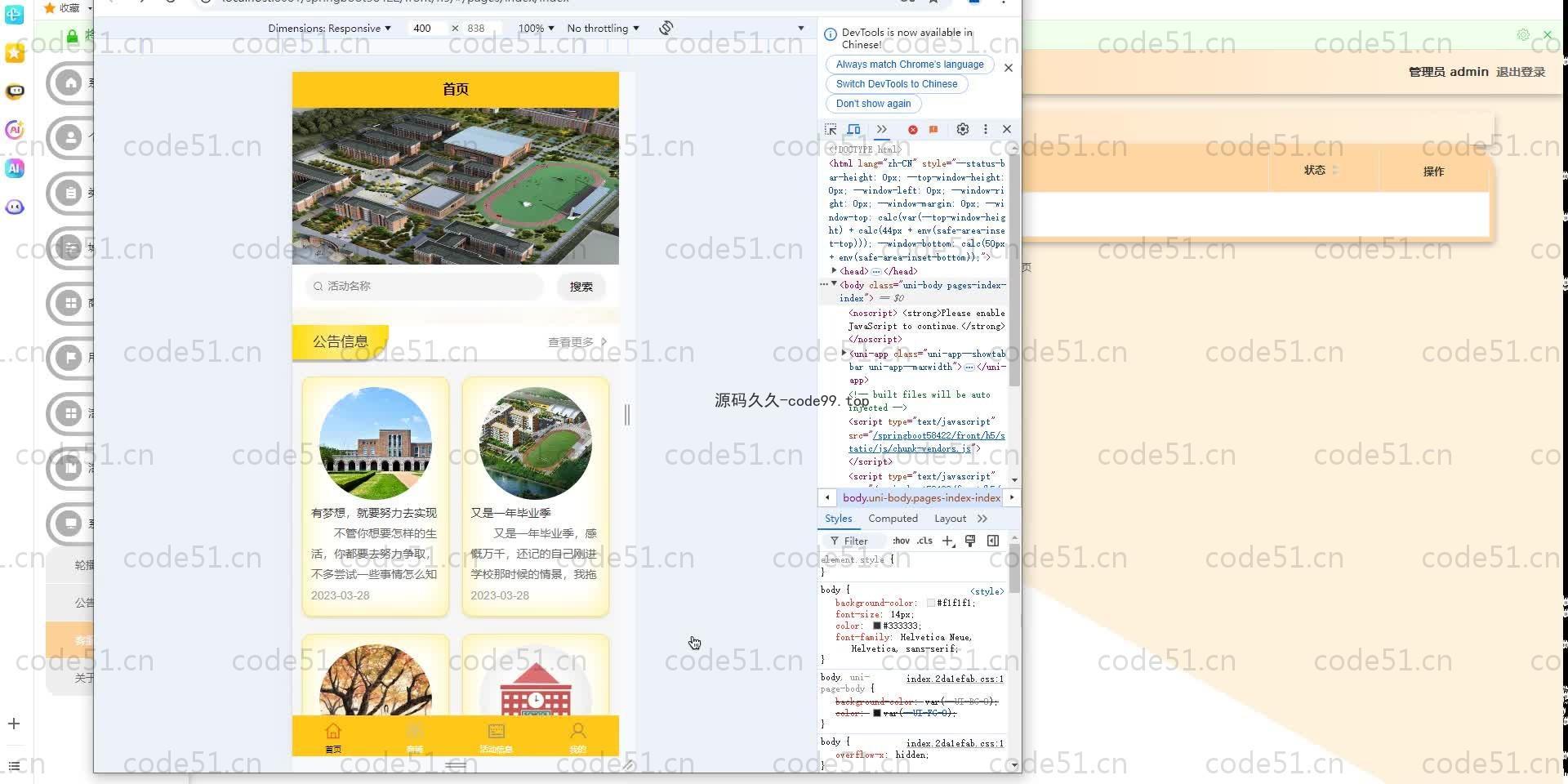Image resolution: width=1568 pixels, height=784 pixels.
Task: Click the breadcrumb right scroll arrow
Action: [x=1012, y=497]
